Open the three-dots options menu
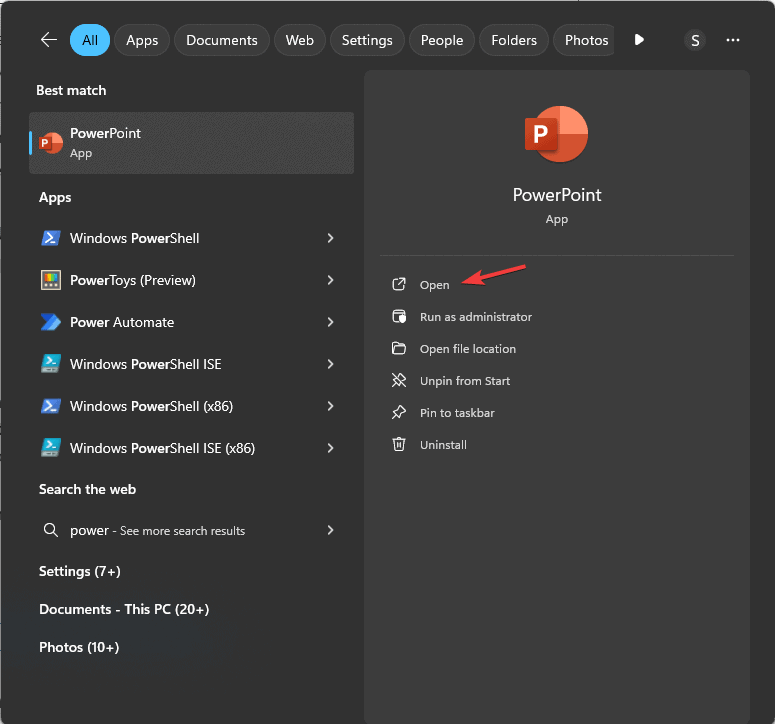 [732, 40]
